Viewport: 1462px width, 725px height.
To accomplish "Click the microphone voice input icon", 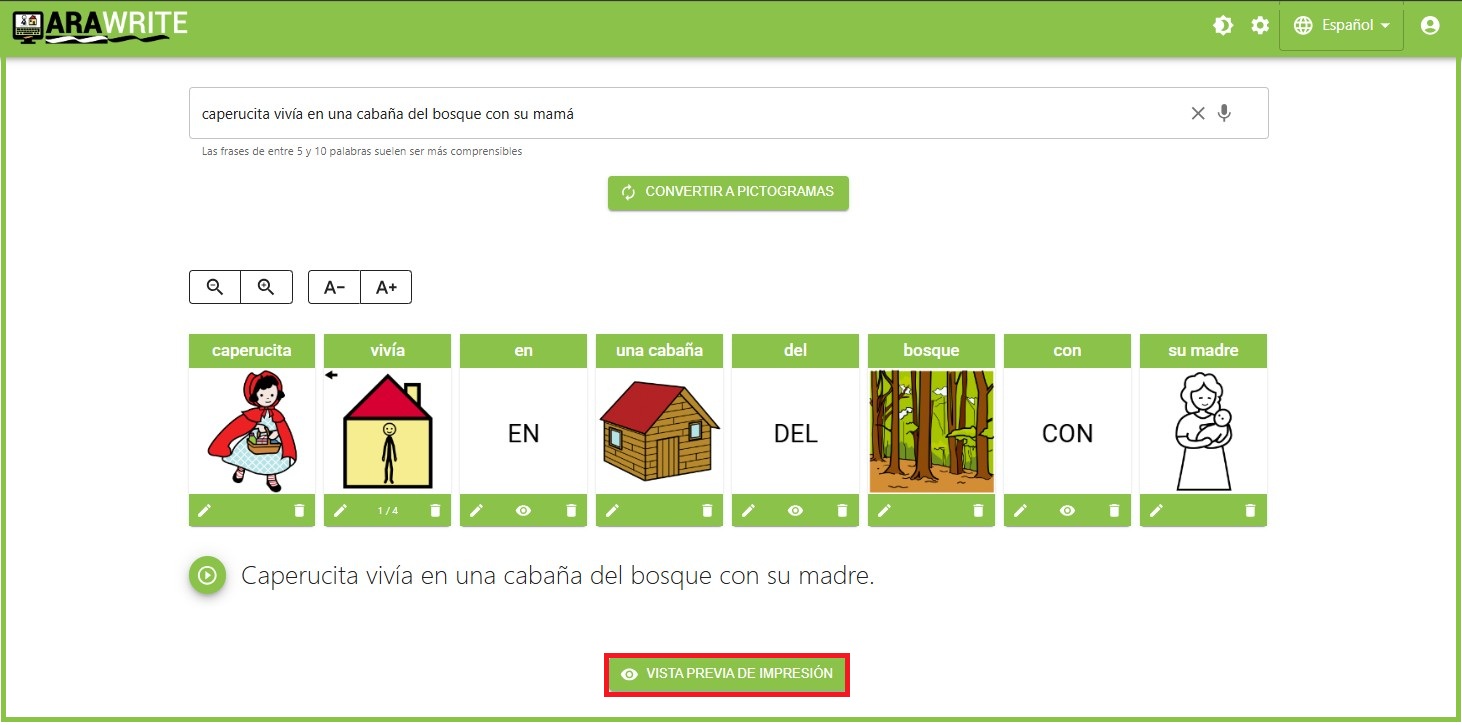I will point(1224,113).
